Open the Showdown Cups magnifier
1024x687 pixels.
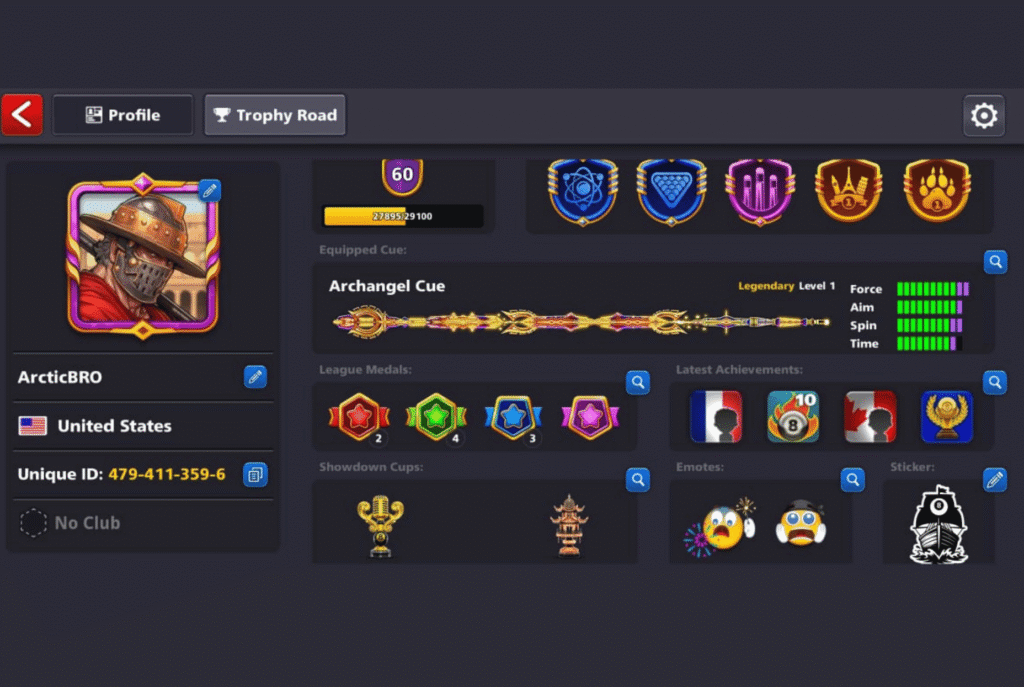[637, 479]
